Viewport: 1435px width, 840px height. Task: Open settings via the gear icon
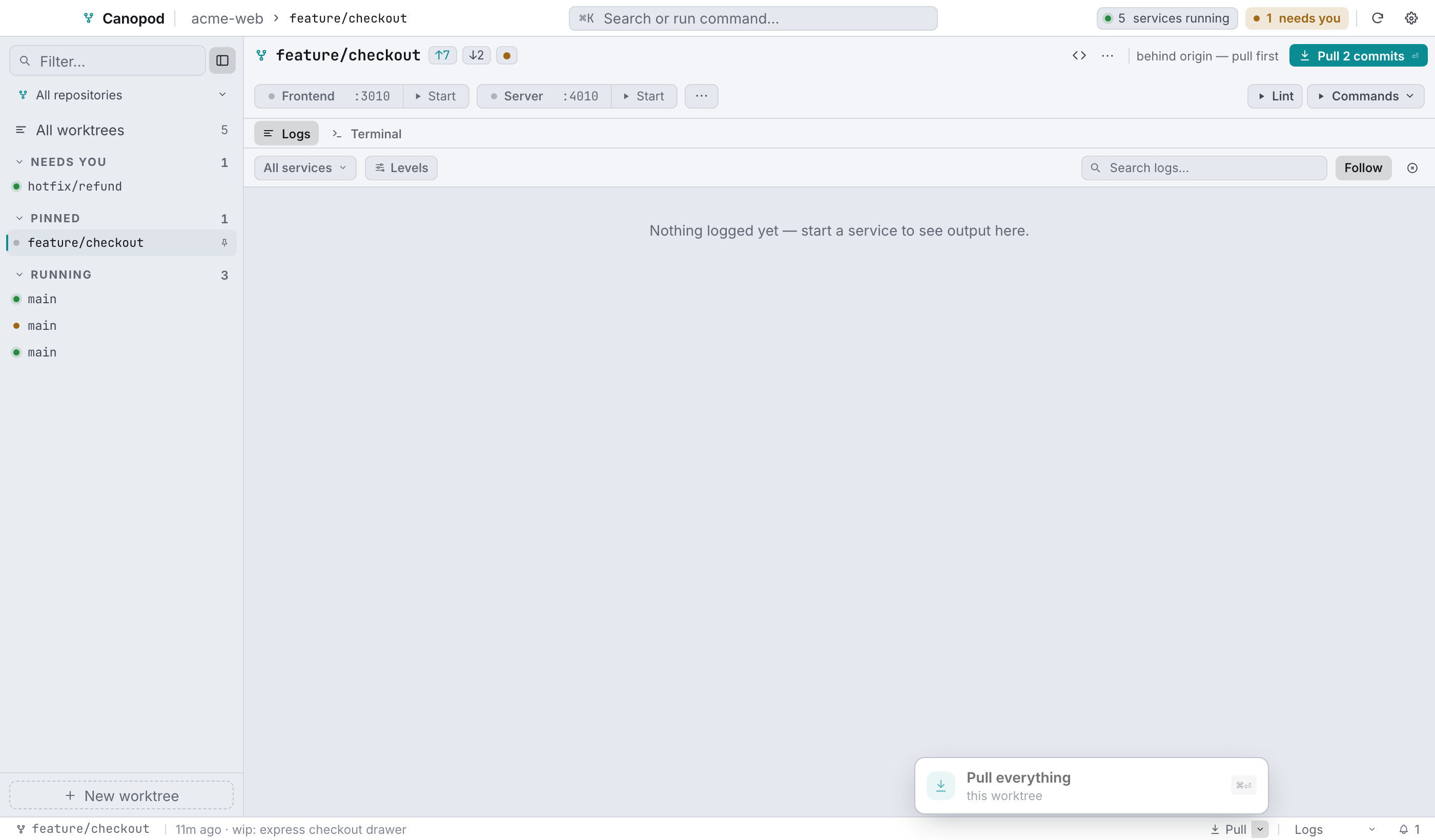[x=1410, y=18]
